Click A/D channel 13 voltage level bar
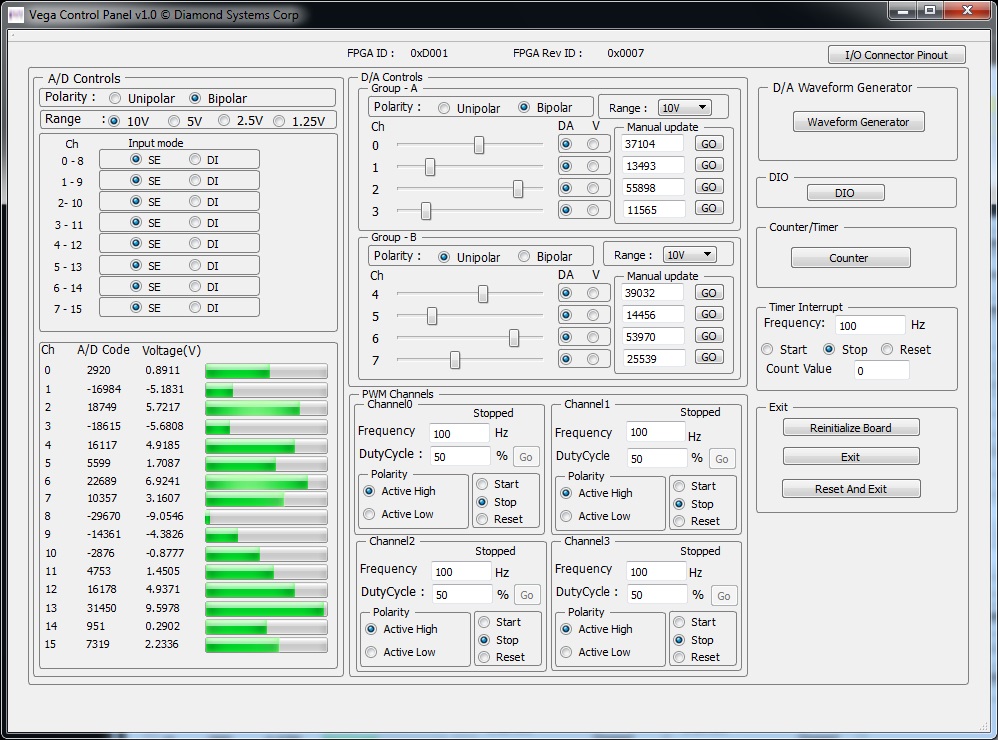998x740 pixels. tap(266, 609)
